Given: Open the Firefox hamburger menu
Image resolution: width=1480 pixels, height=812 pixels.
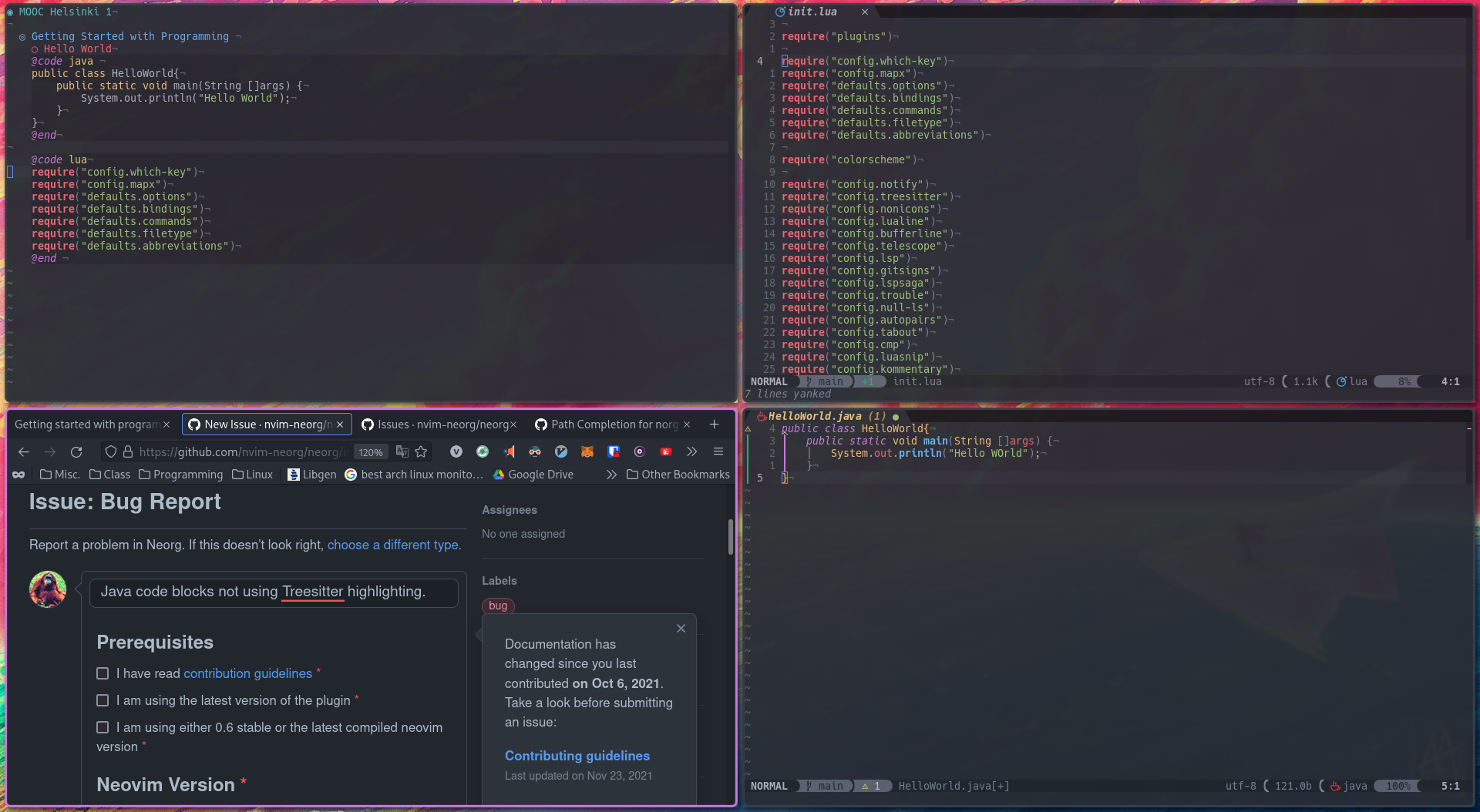Looking at the screenshot, I should click(x=718, y=452).
